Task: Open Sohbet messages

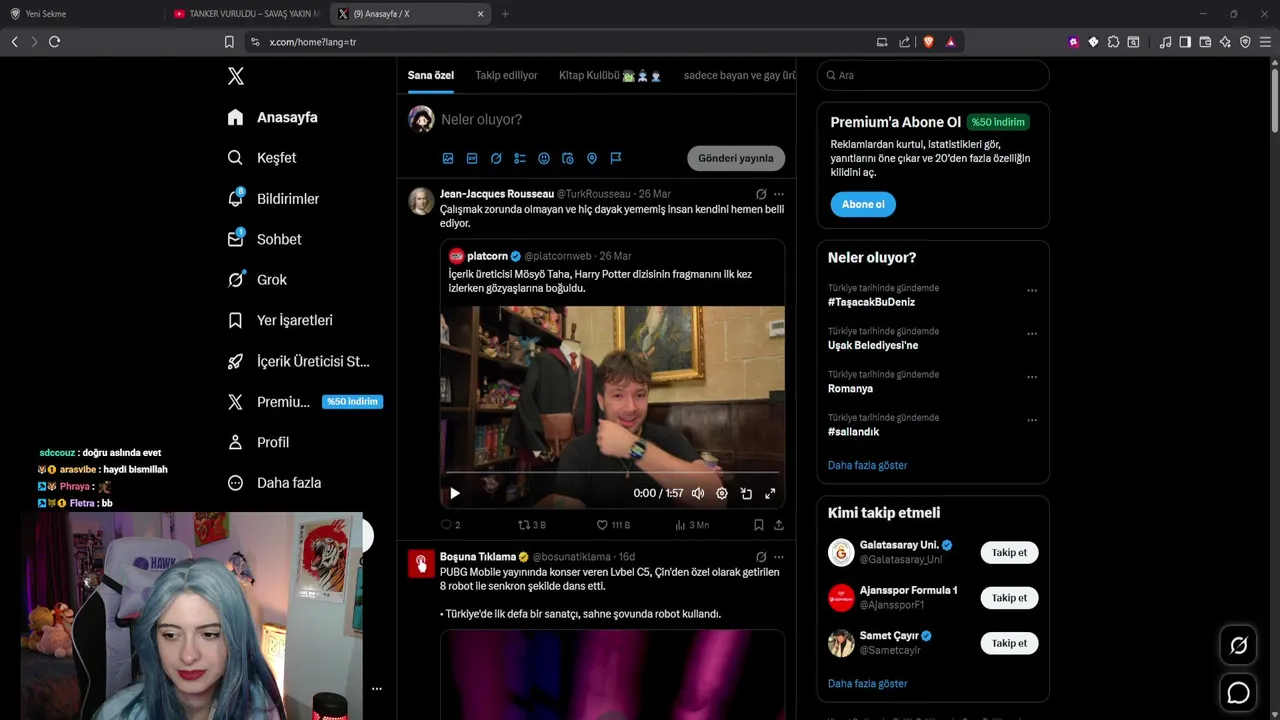Action: tap(264, 239)
